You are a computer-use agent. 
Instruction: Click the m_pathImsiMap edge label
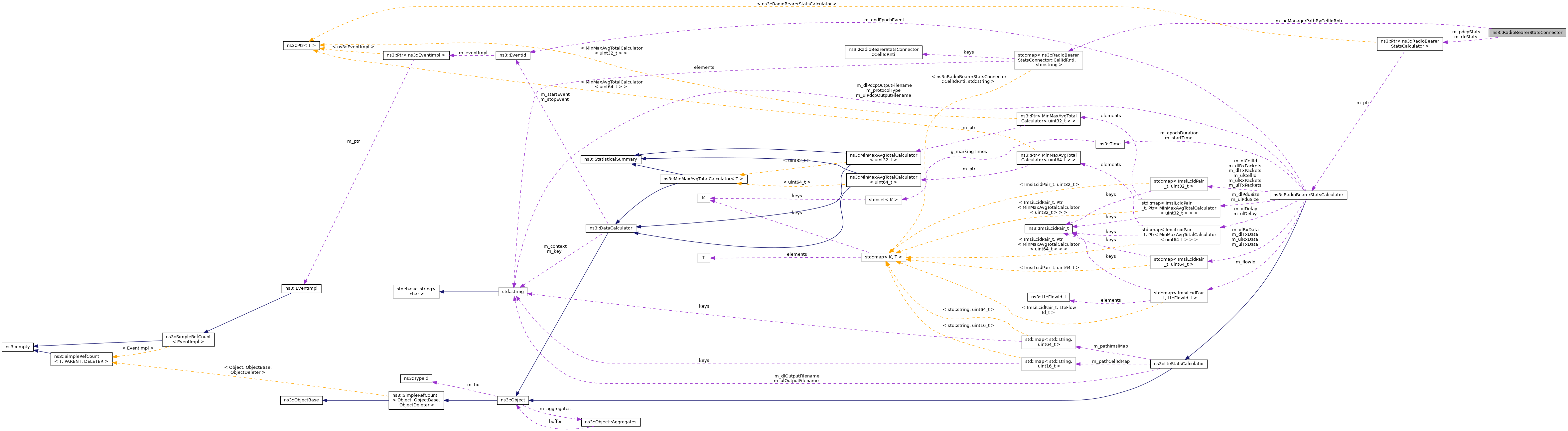point(1110,347)
